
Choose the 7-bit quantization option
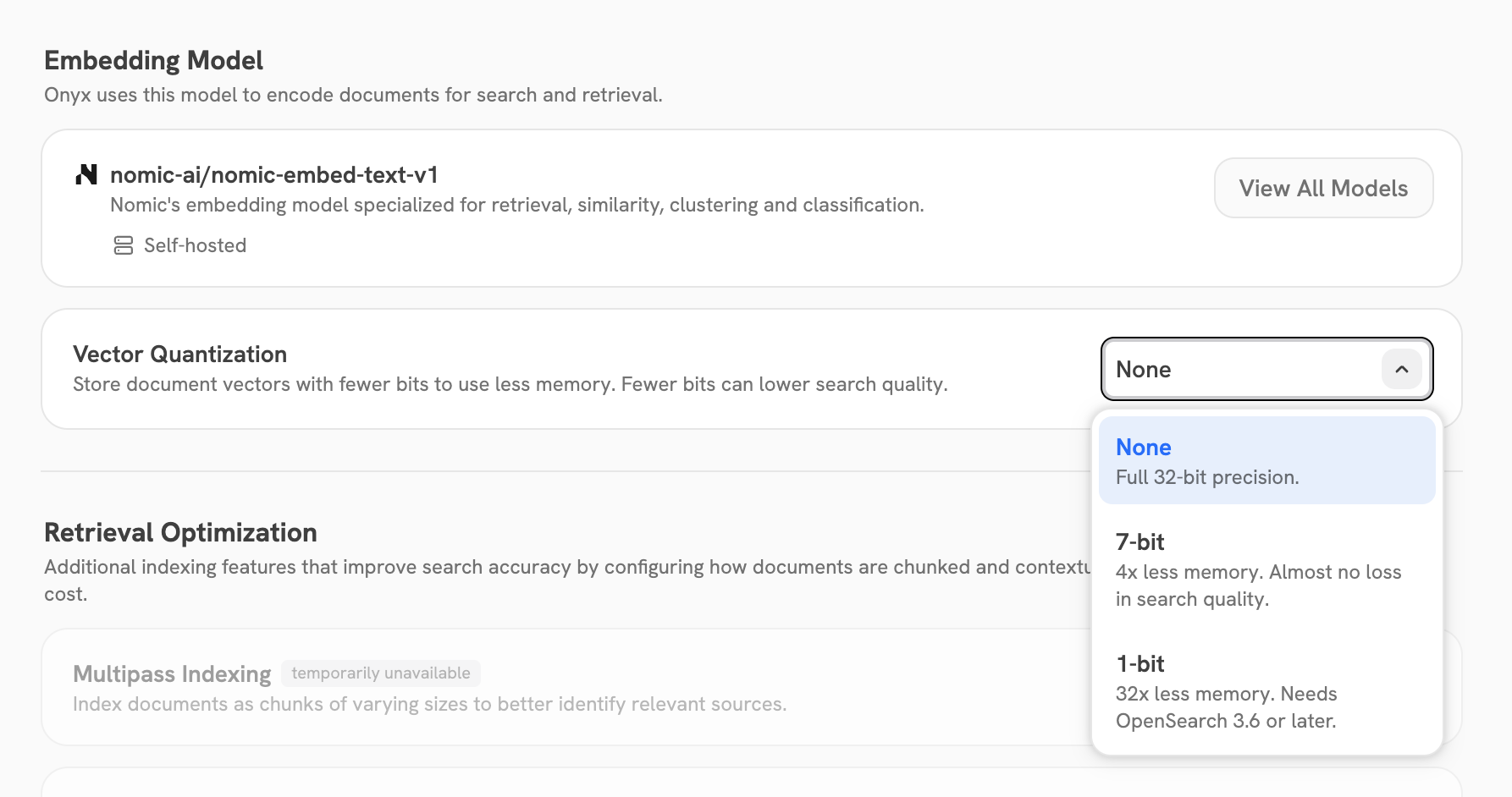pyautogui.click(x=1266, y=569)
